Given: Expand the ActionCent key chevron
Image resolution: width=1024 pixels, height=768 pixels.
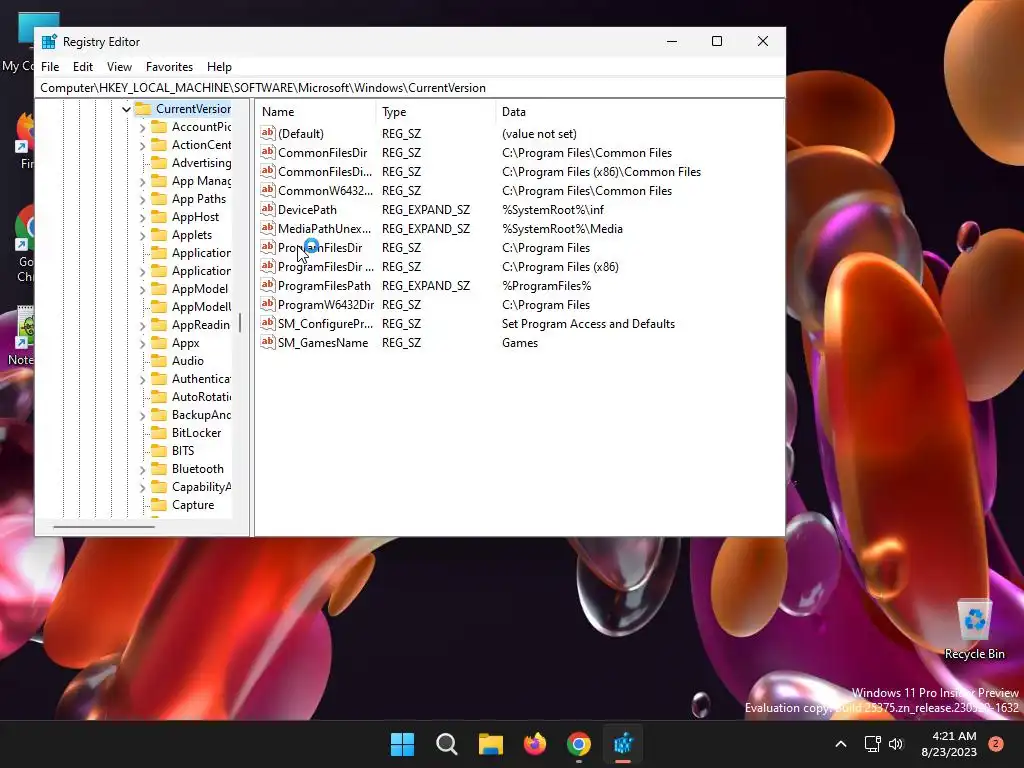Looking at the screenshot, I should 142,145.
